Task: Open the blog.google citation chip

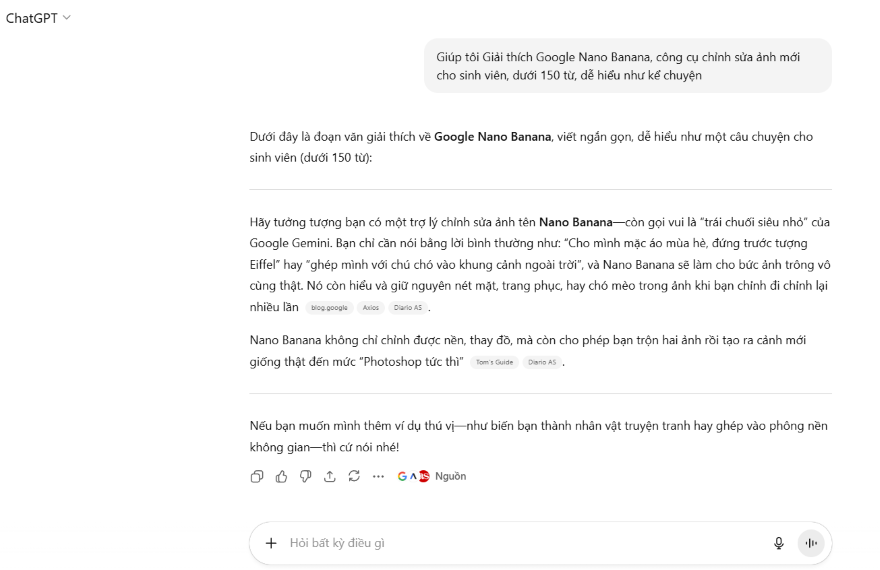Action: 329,308
